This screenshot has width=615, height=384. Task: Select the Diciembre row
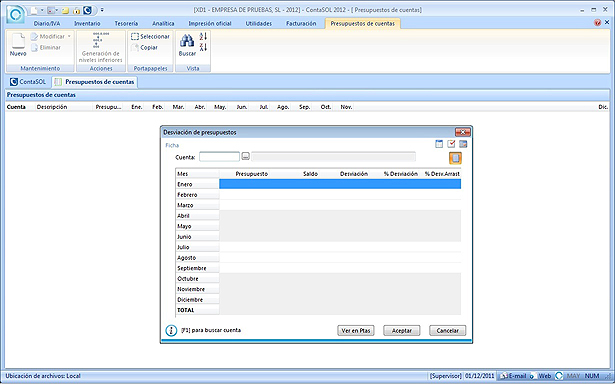[x=318, y=300]
